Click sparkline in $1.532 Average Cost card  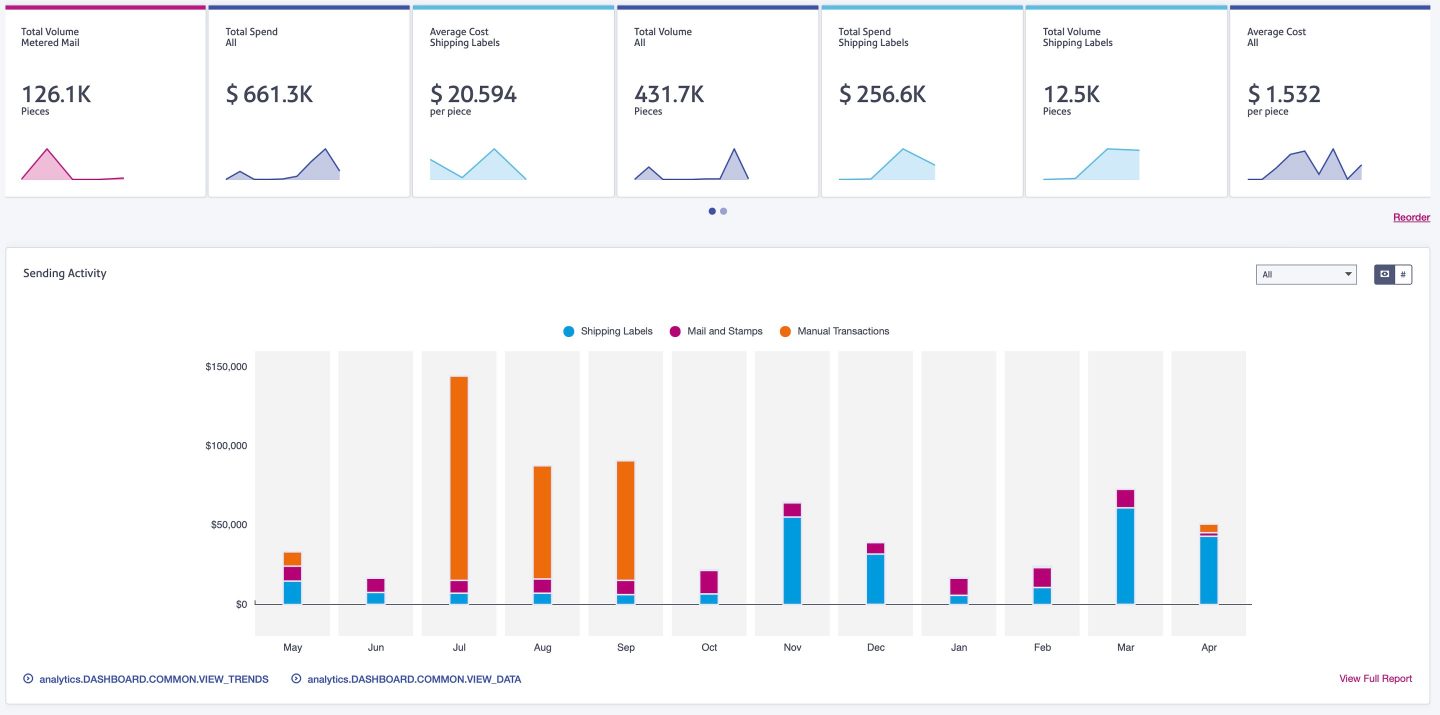click(x=1305, y=165)
